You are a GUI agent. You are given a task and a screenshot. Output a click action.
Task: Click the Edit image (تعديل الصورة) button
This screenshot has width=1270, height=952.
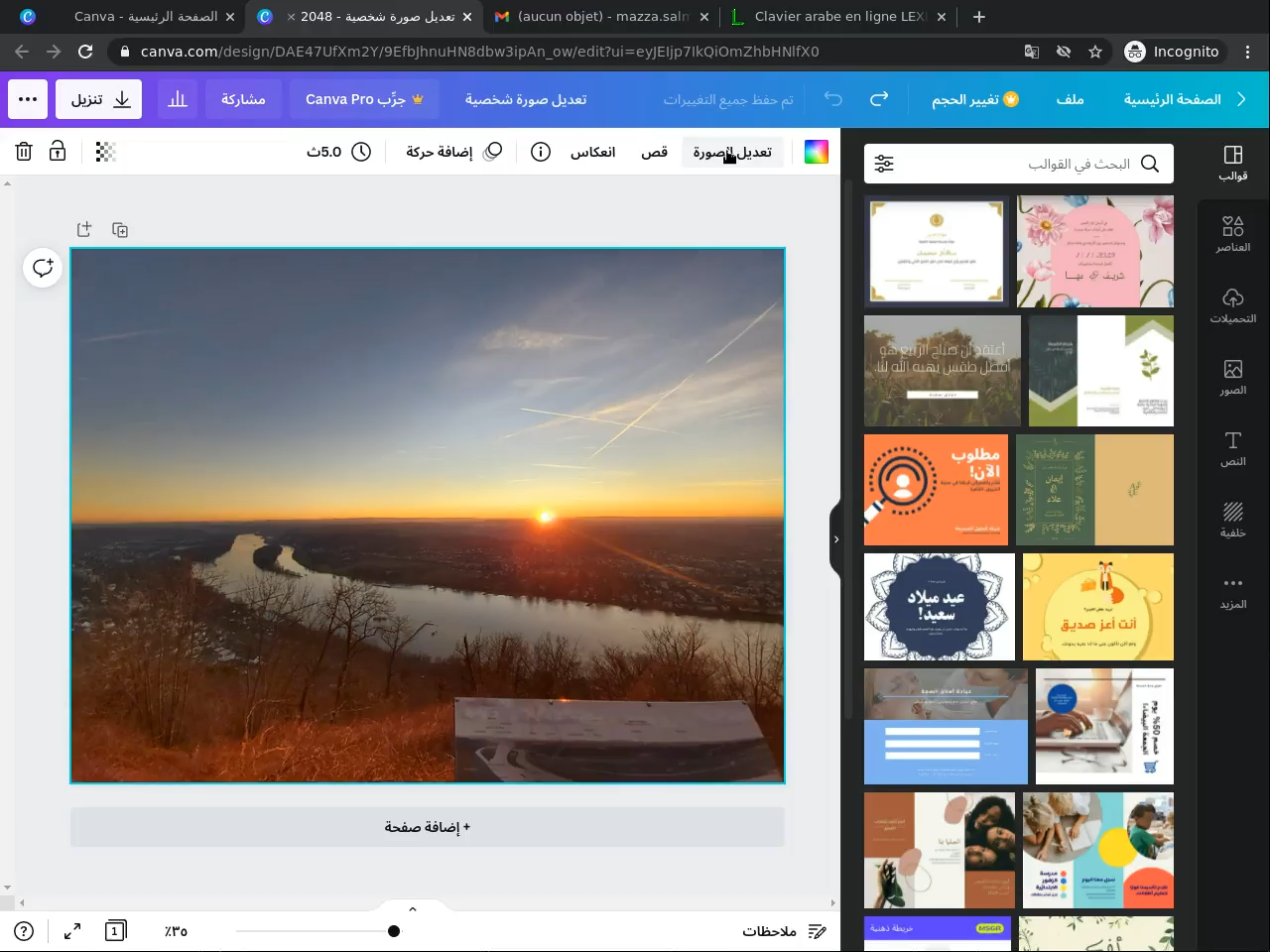732,152
